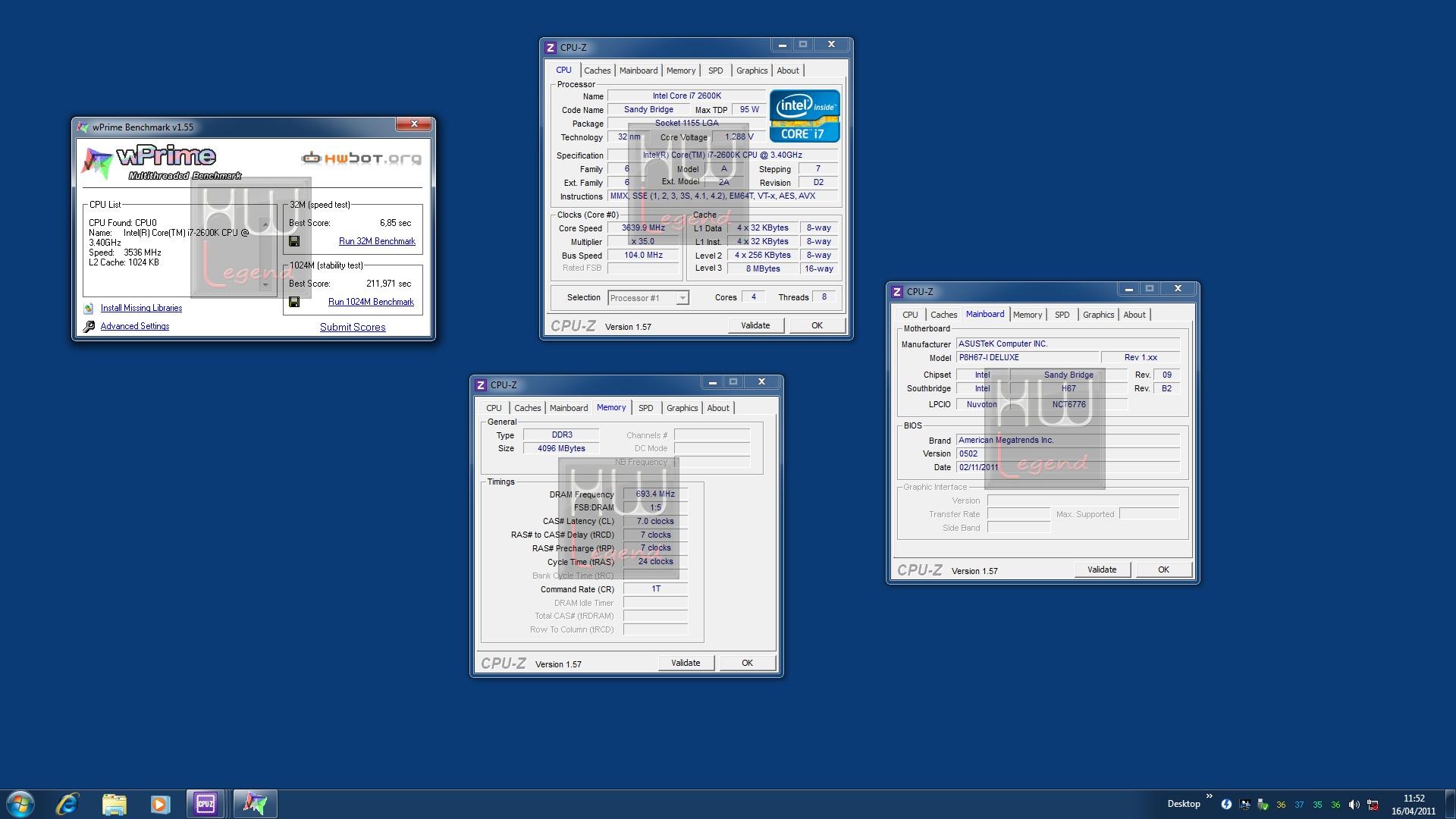The width and height of the screenshot is (1456, 819).
Task: Click OK in CPU tab window
Action: pyautogui.click(x=817, y=325)
